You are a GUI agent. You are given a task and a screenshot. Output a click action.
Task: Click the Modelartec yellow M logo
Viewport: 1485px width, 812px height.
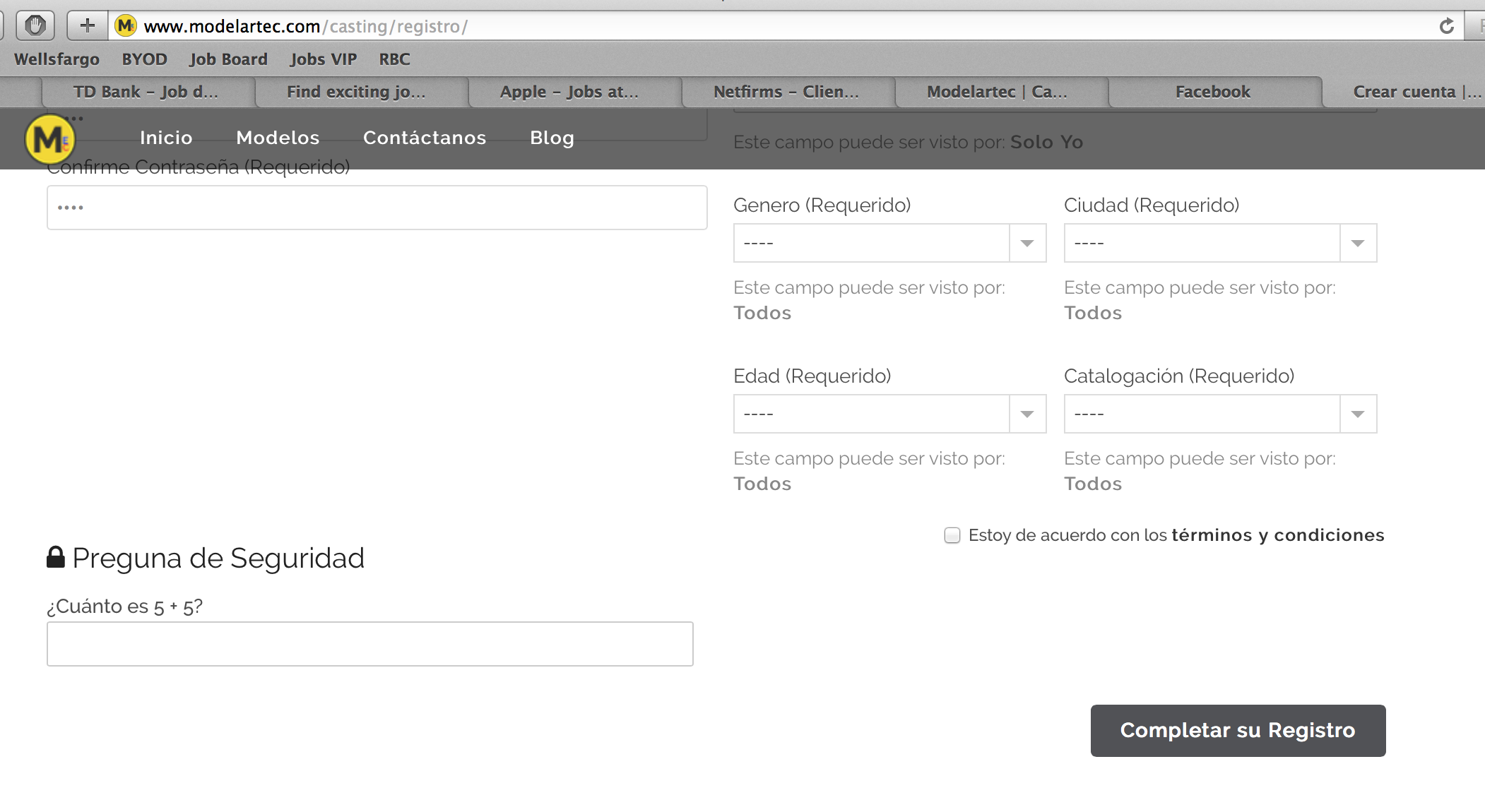49,139
